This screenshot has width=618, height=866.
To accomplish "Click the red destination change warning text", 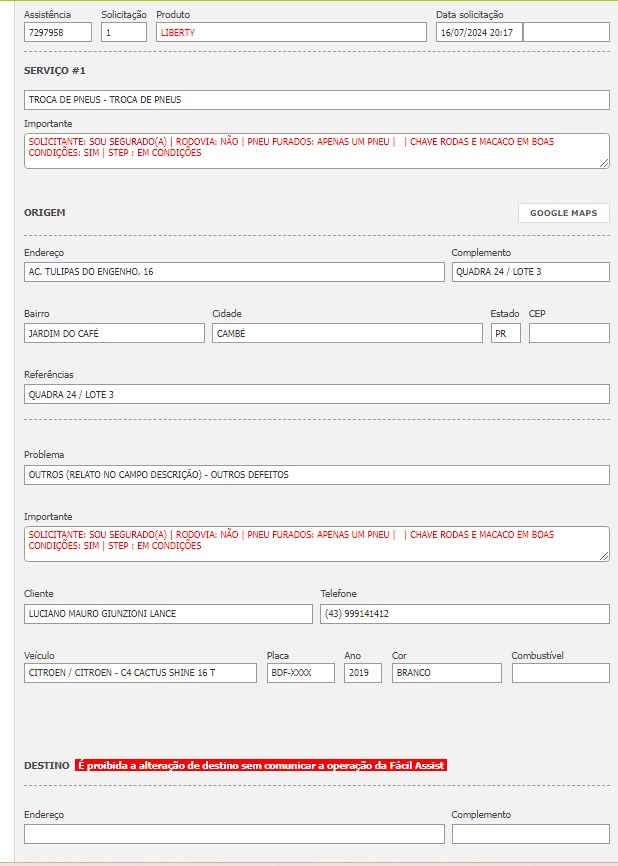I will (x=261, y=765).
